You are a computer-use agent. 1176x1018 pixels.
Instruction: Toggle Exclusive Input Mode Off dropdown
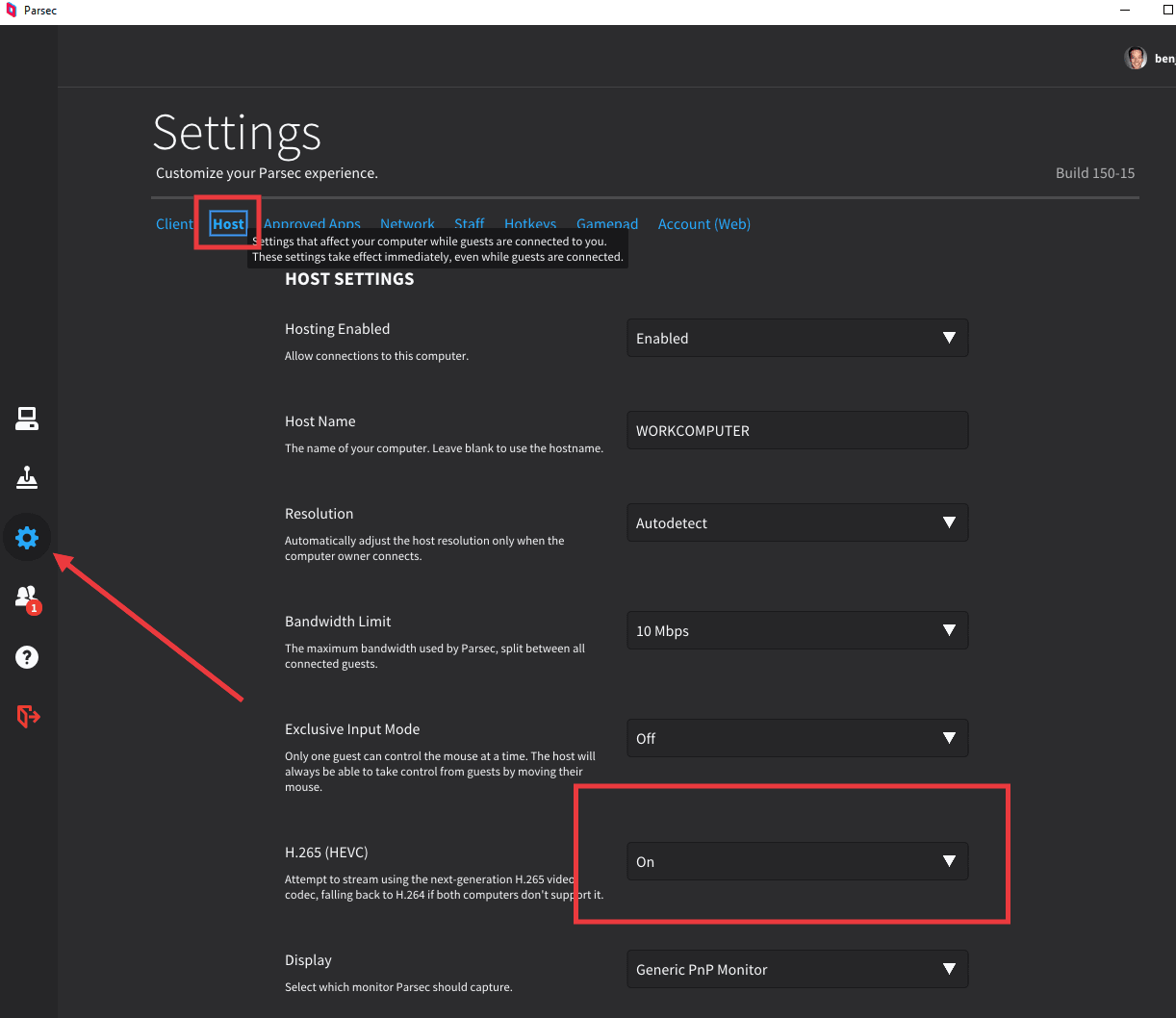pos(797,739)
